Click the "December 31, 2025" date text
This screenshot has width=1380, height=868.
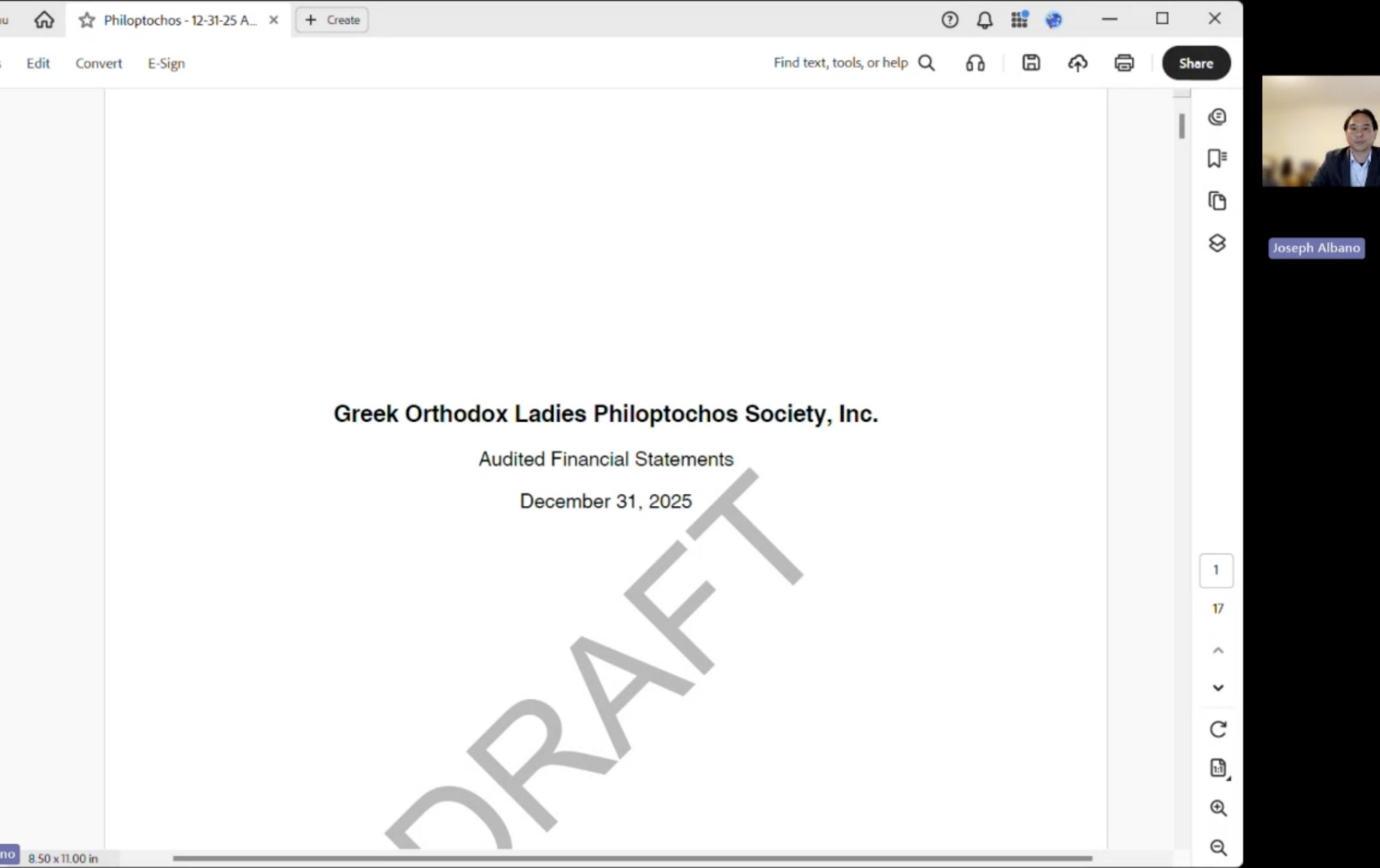click(606, 501)
